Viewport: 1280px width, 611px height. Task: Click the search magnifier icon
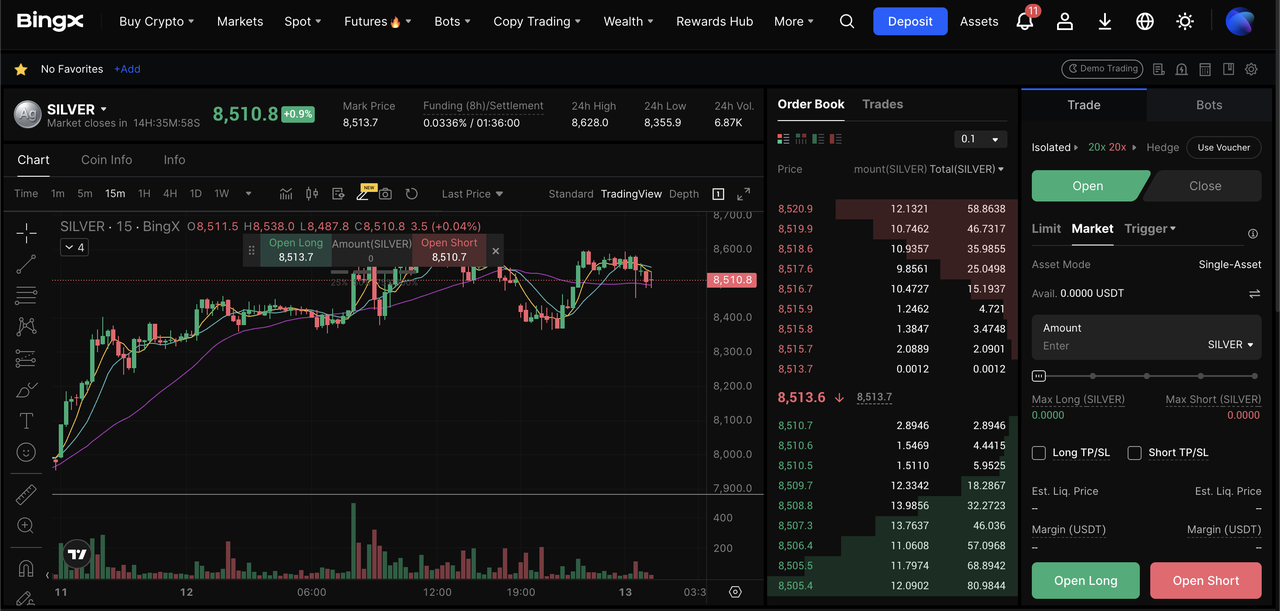pos(847,21)
